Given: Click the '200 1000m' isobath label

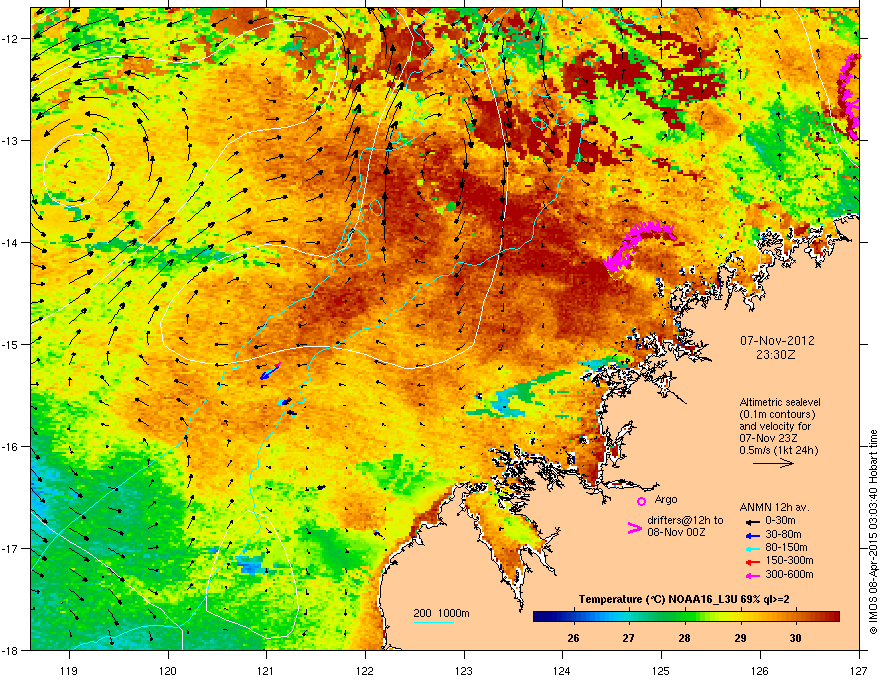Looking at the screenshot, I should tap(441, 613).
